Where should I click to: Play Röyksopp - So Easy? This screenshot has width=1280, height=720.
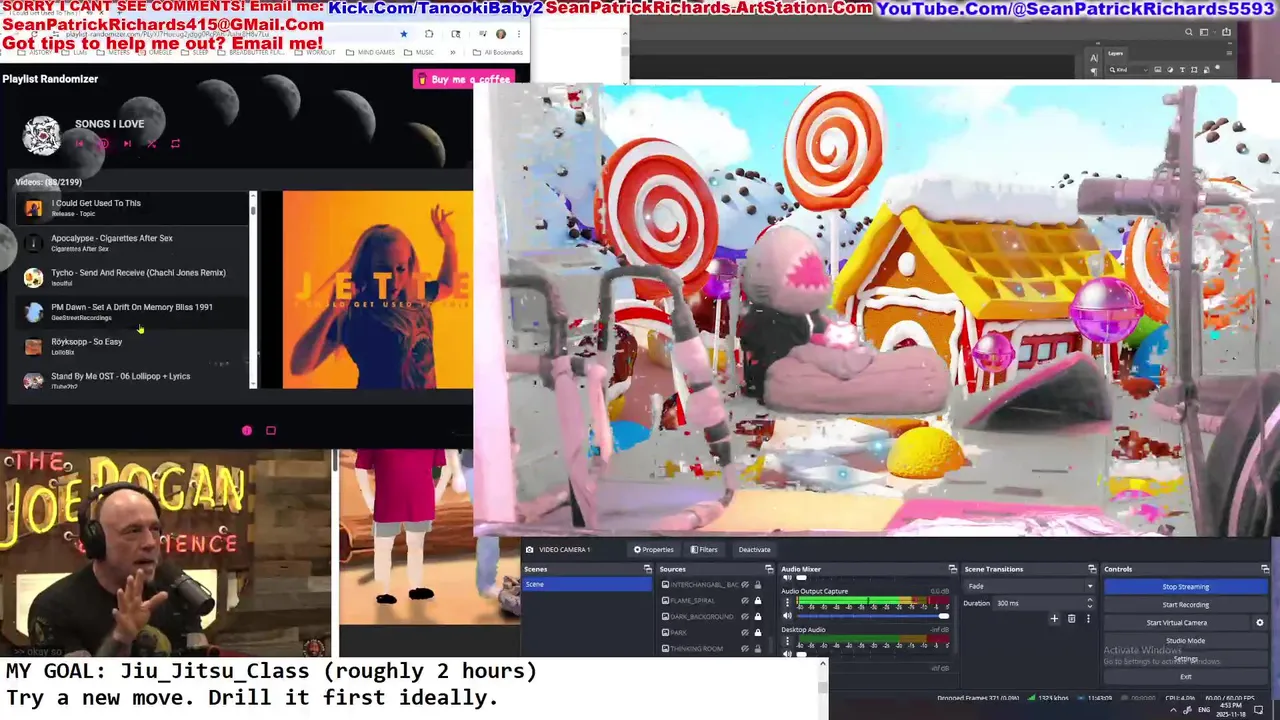[130, 346]
